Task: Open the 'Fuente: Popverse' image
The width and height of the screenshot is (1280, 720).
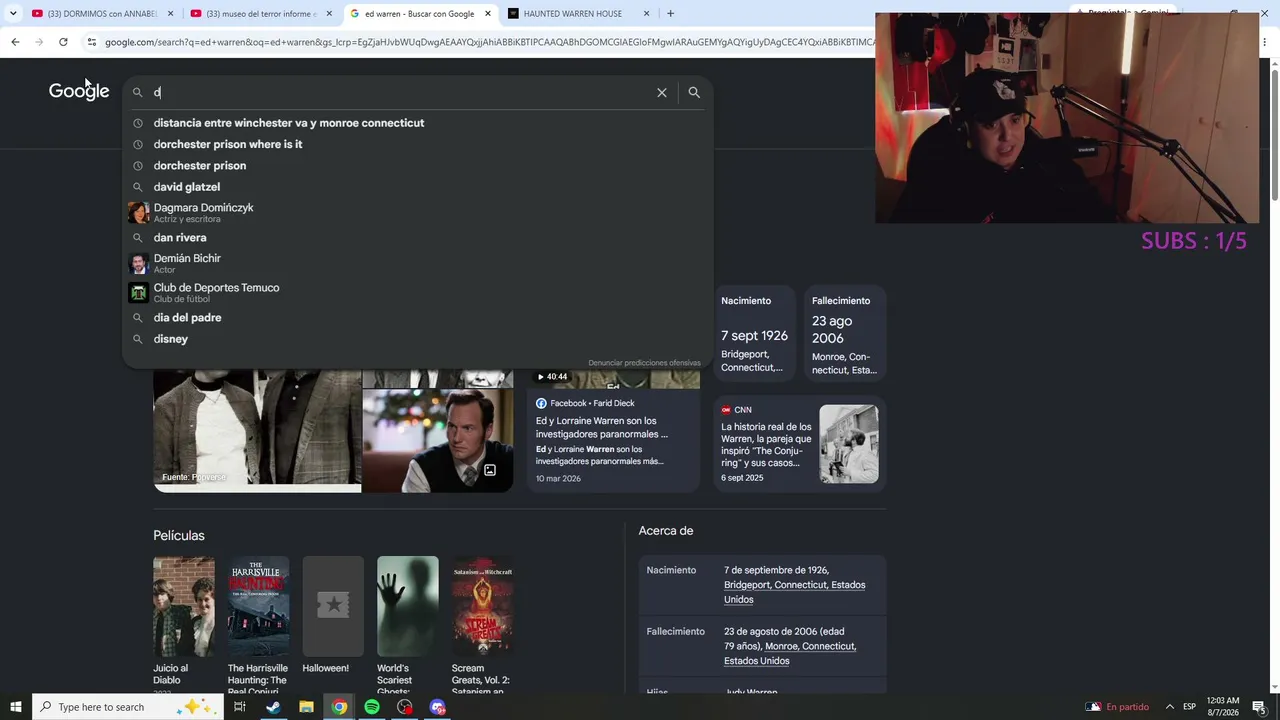Action: click(257, 430)
